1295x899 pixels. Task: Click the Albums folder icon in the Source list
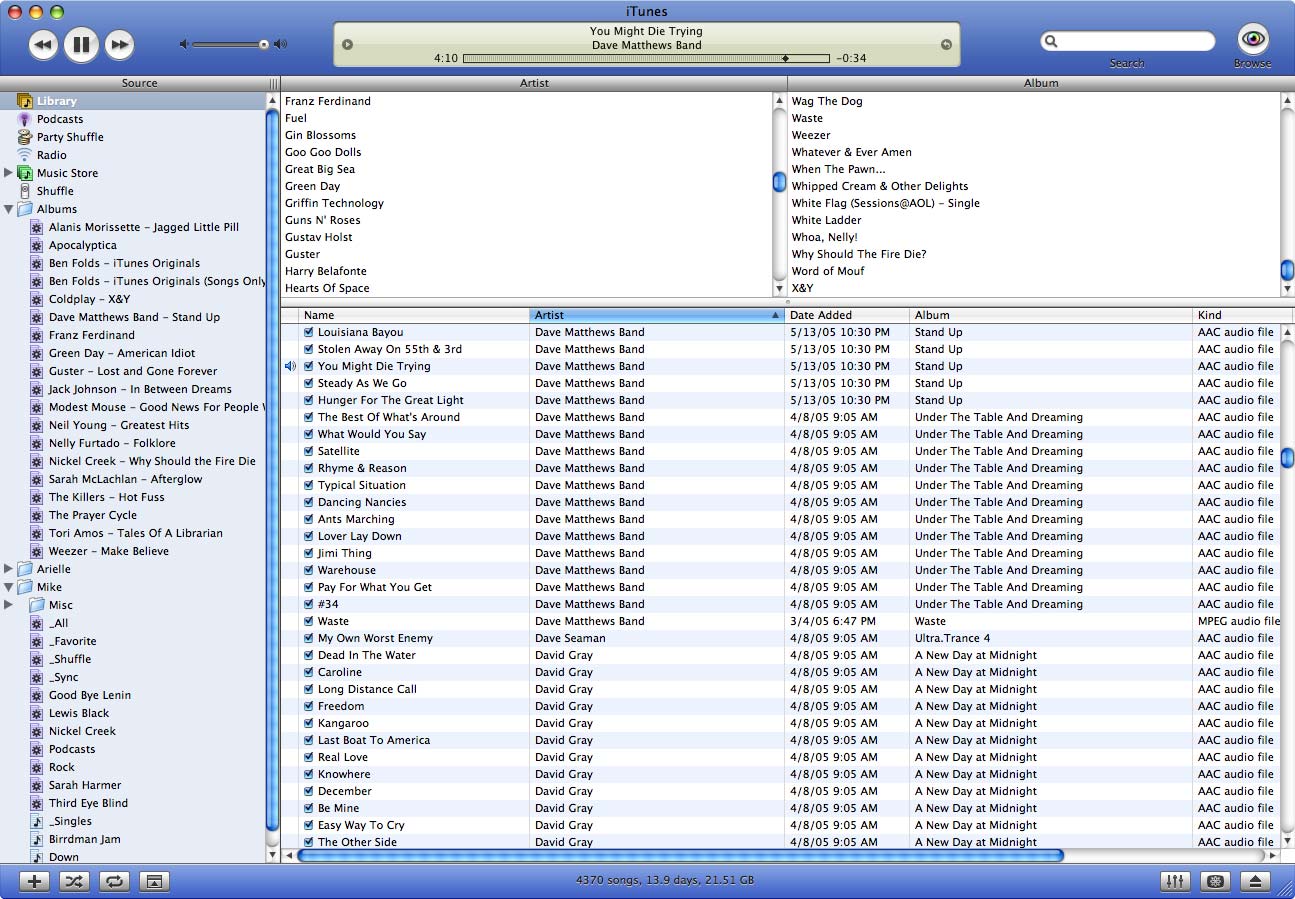point(25,209)
